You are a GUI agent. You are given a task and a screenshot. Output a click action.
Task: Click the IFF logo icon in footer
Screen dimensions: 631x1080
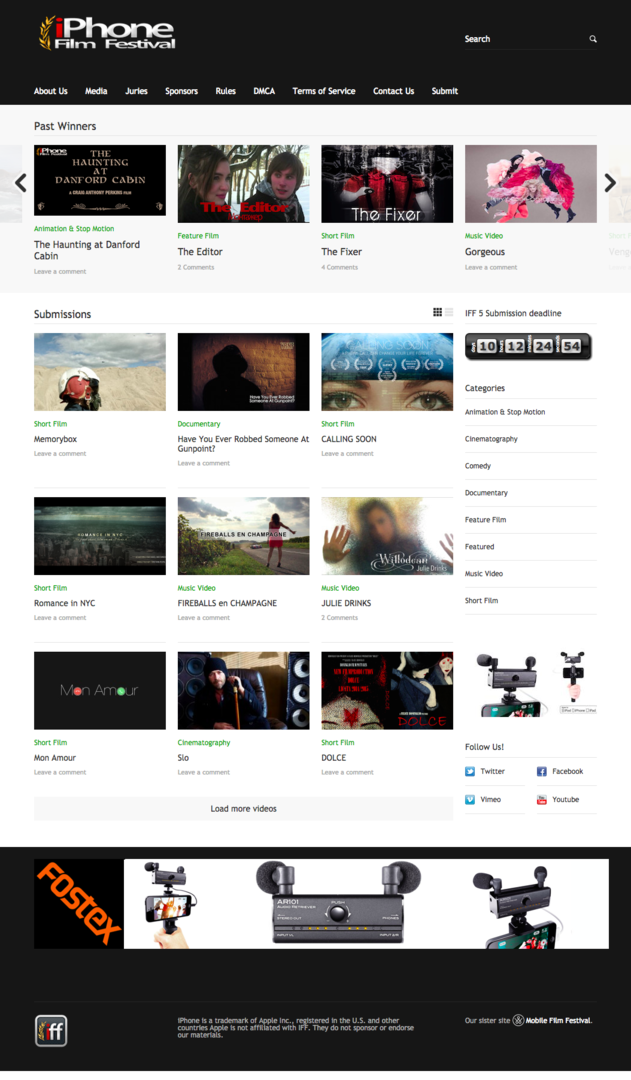click(51, 1030)
